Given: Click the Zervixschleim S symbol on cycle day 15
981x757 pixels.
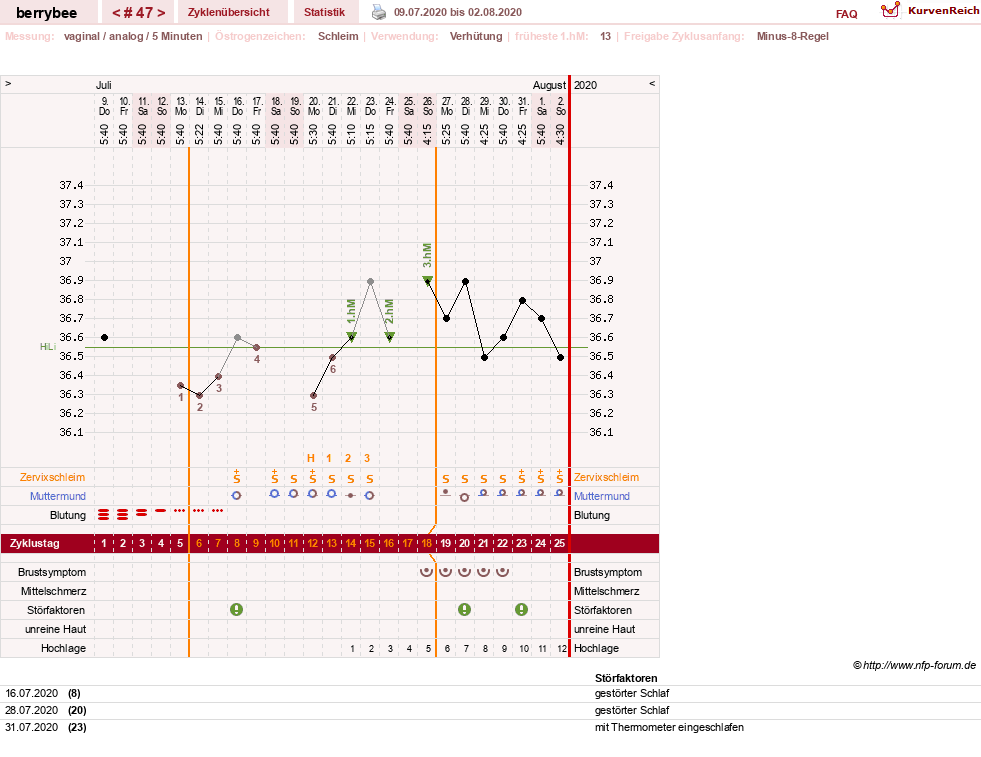Looking at the screenshot, I should tap(369, 479).
